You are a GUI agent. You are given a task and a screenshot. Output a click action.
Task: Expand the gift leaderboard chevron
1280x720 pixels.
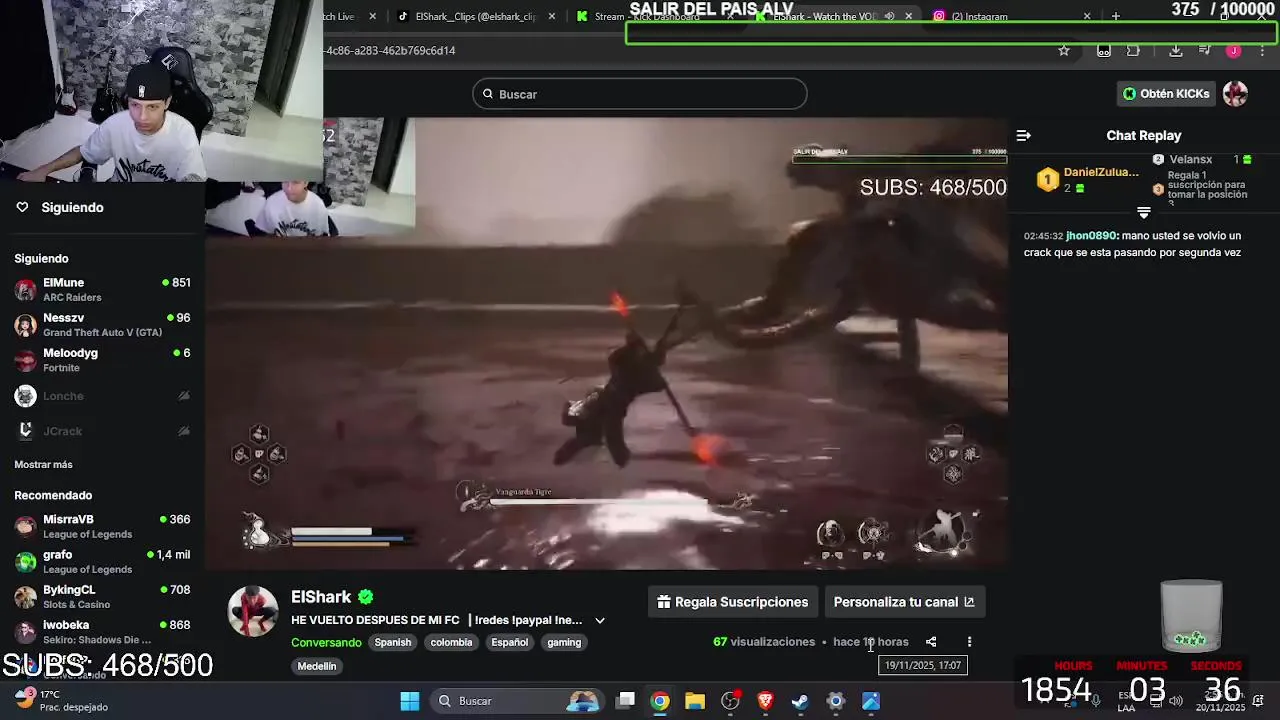pos(1144,212)
